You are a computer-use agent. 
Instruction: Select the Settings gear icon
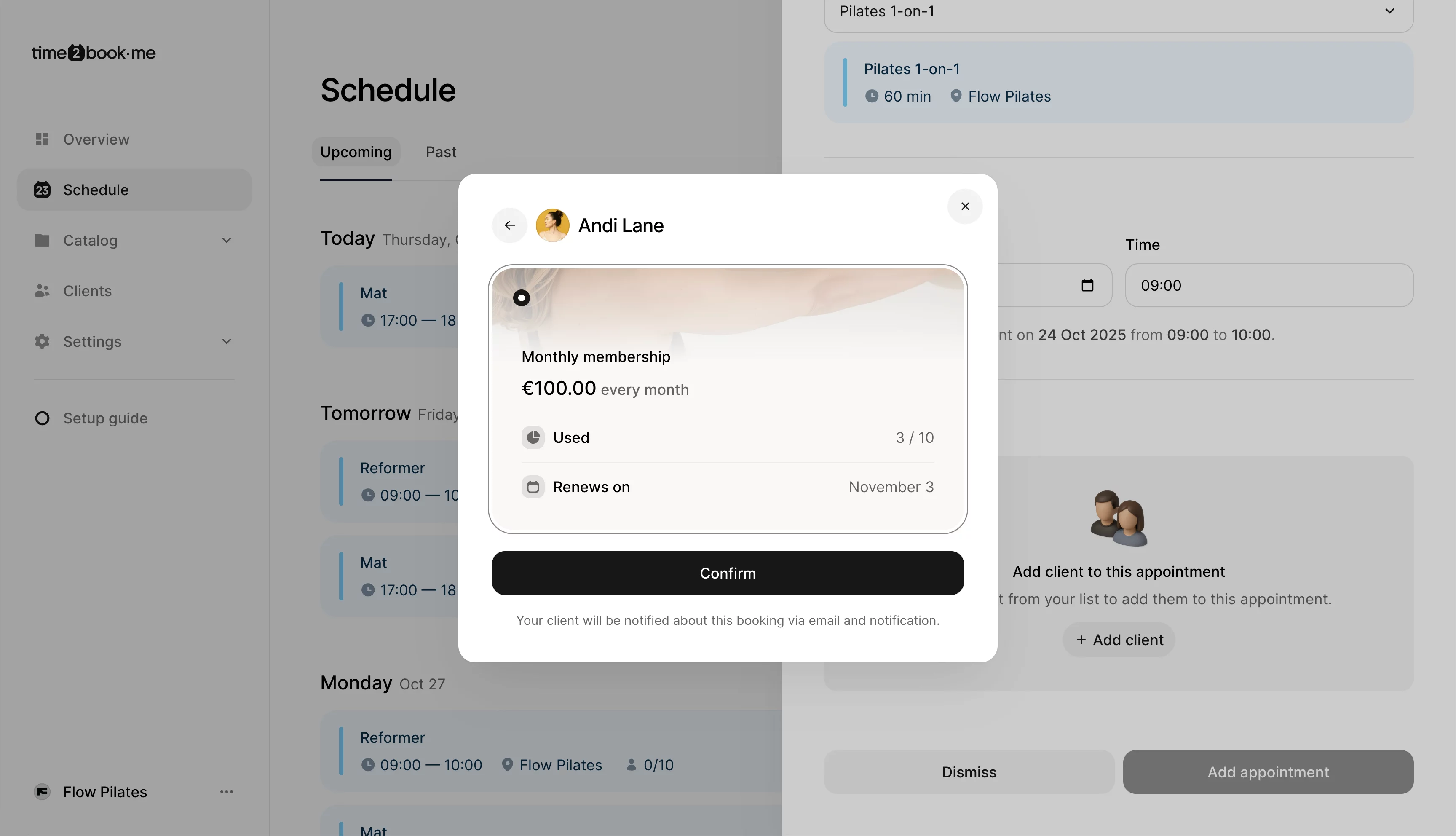42,341
